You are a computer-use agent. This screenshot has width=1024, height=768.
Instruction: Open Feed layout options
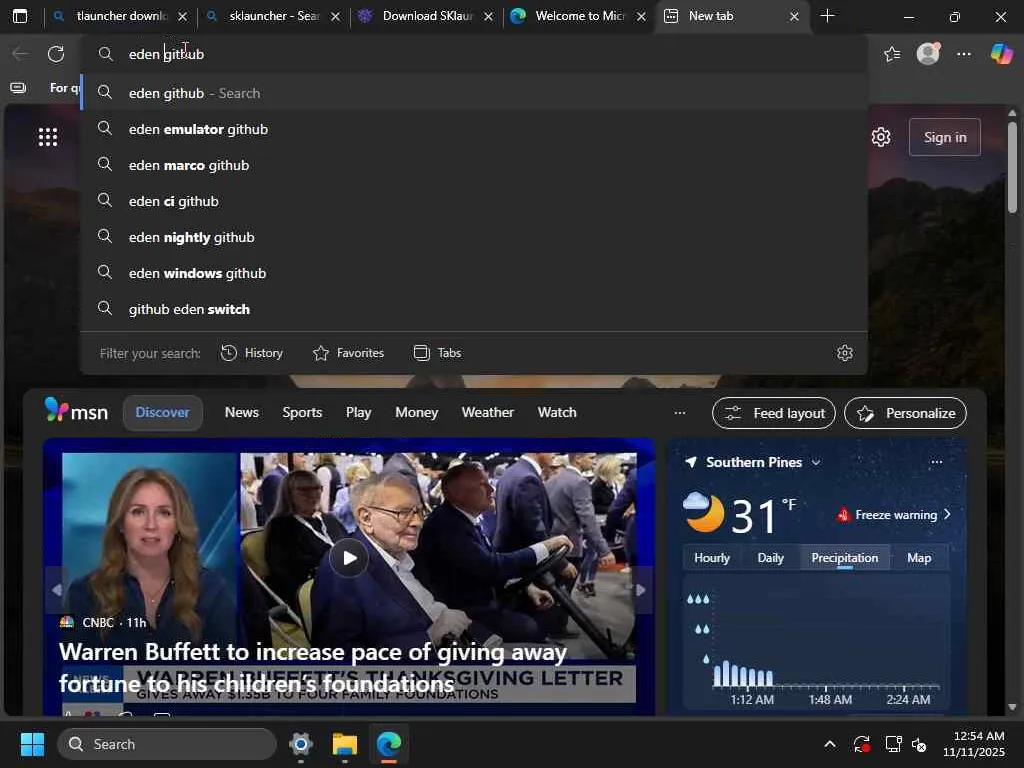tap(774, 413)
